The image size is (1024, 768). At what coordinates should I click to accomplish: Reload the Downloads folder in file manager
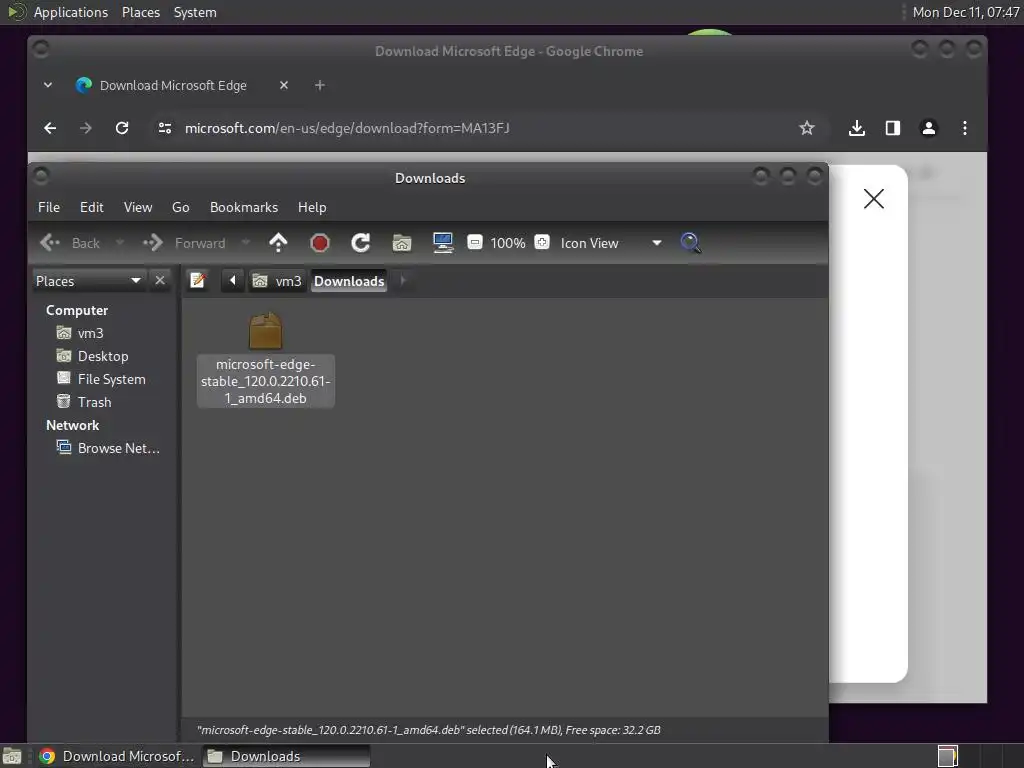[360, 243]
